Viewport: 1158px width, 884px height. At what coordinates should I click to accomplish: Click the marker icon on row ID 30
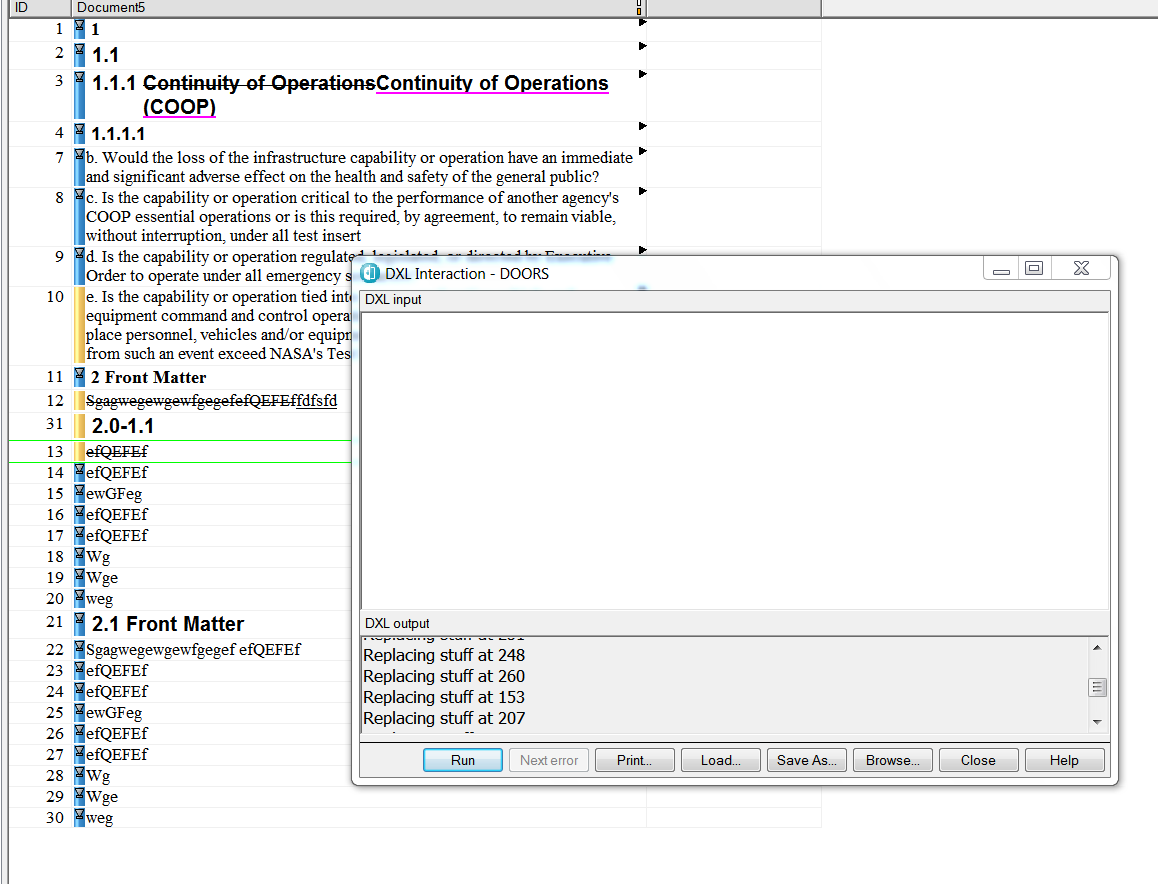80,817
